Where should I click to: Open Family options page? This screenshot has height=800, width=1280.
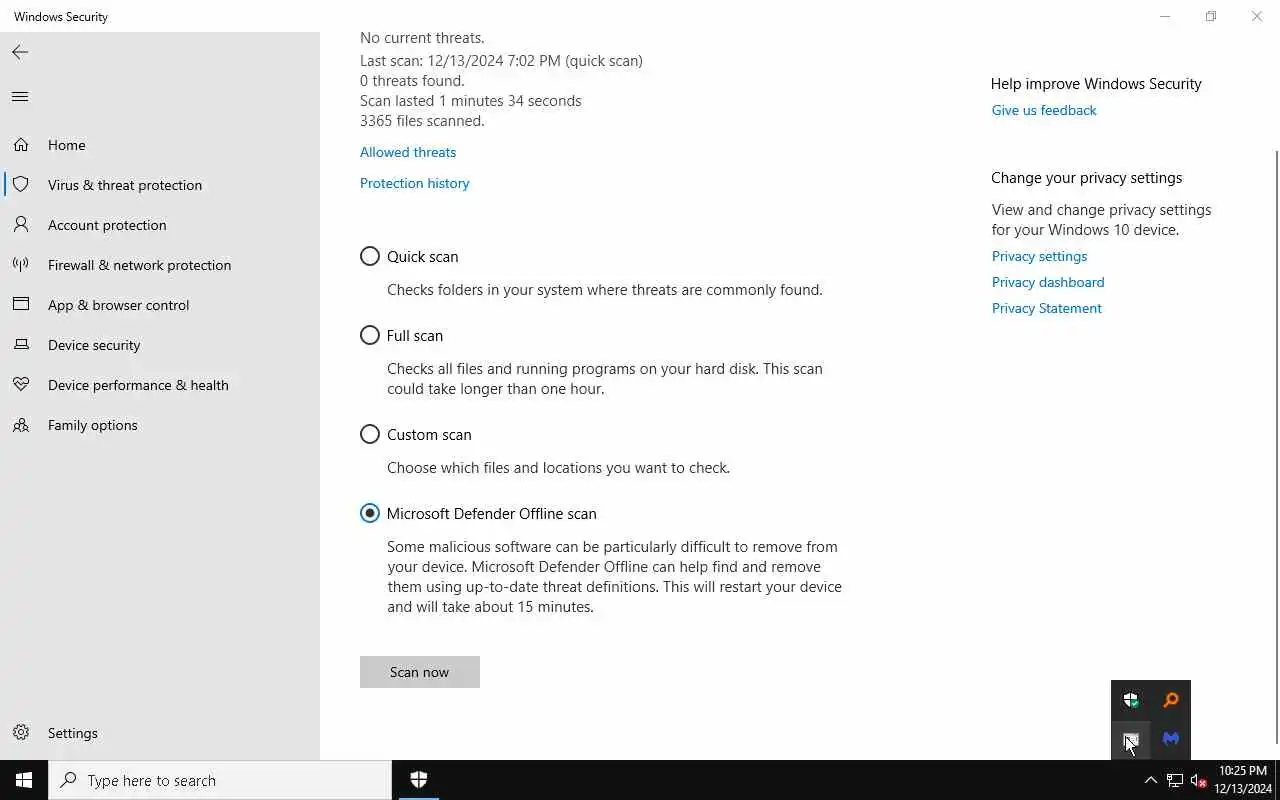point(160,425)
